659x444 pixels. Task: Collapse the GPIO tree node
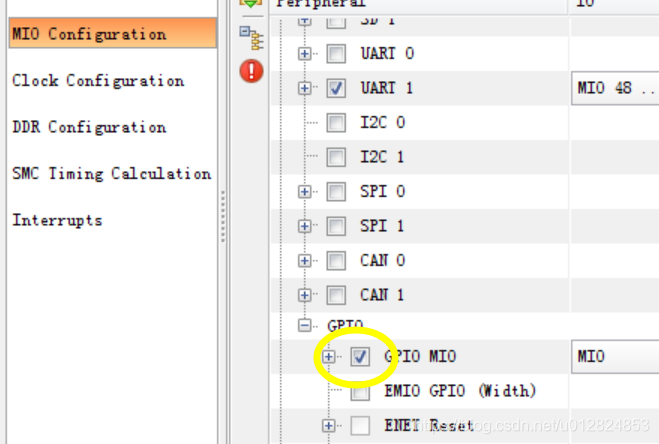click(304, 325)
